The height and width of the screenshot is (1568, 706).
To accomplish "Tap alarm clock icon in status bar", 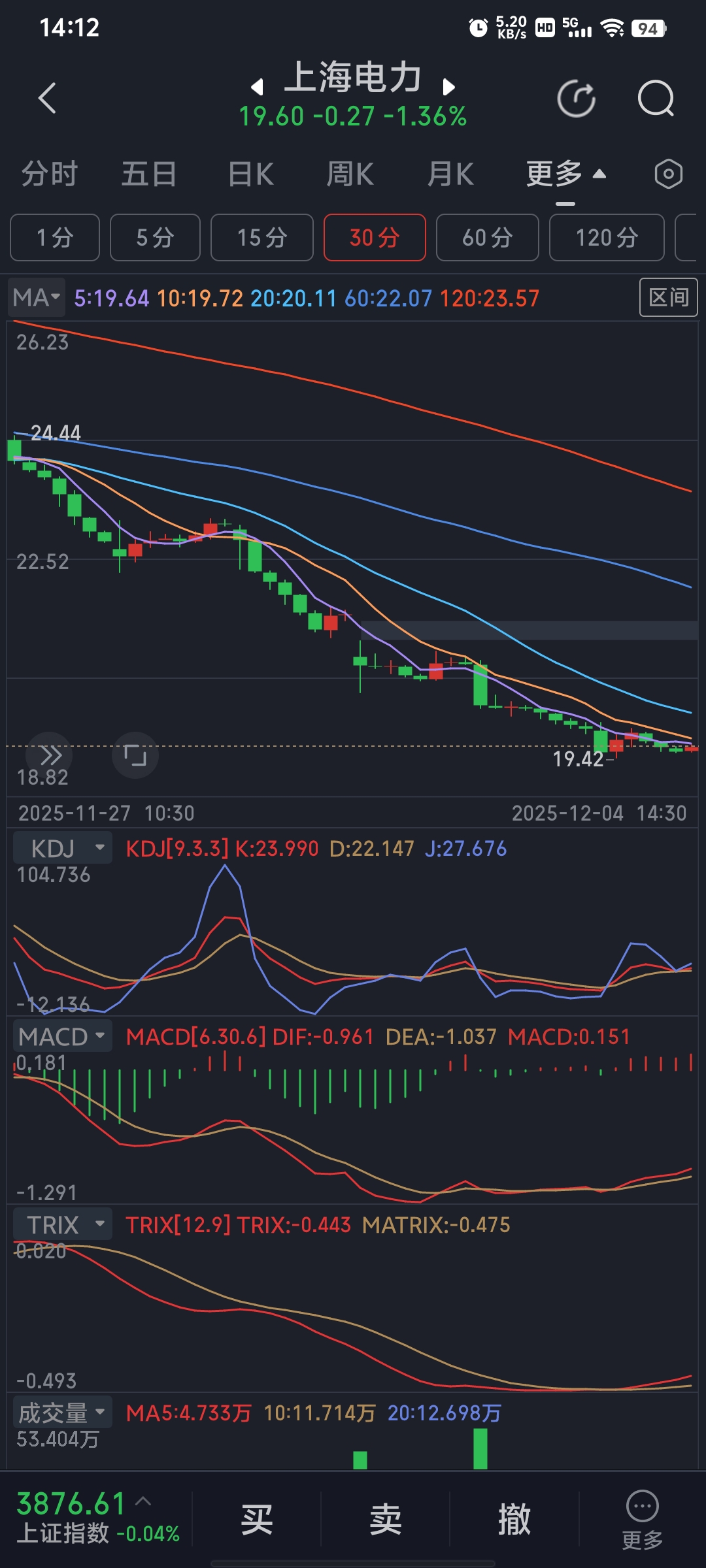I will click(479, 27).
